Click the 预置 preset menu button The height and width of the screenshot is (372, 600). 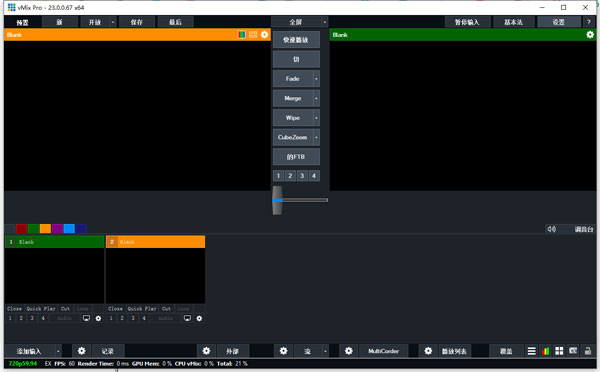pyautogui.click(x=22, y=22)
